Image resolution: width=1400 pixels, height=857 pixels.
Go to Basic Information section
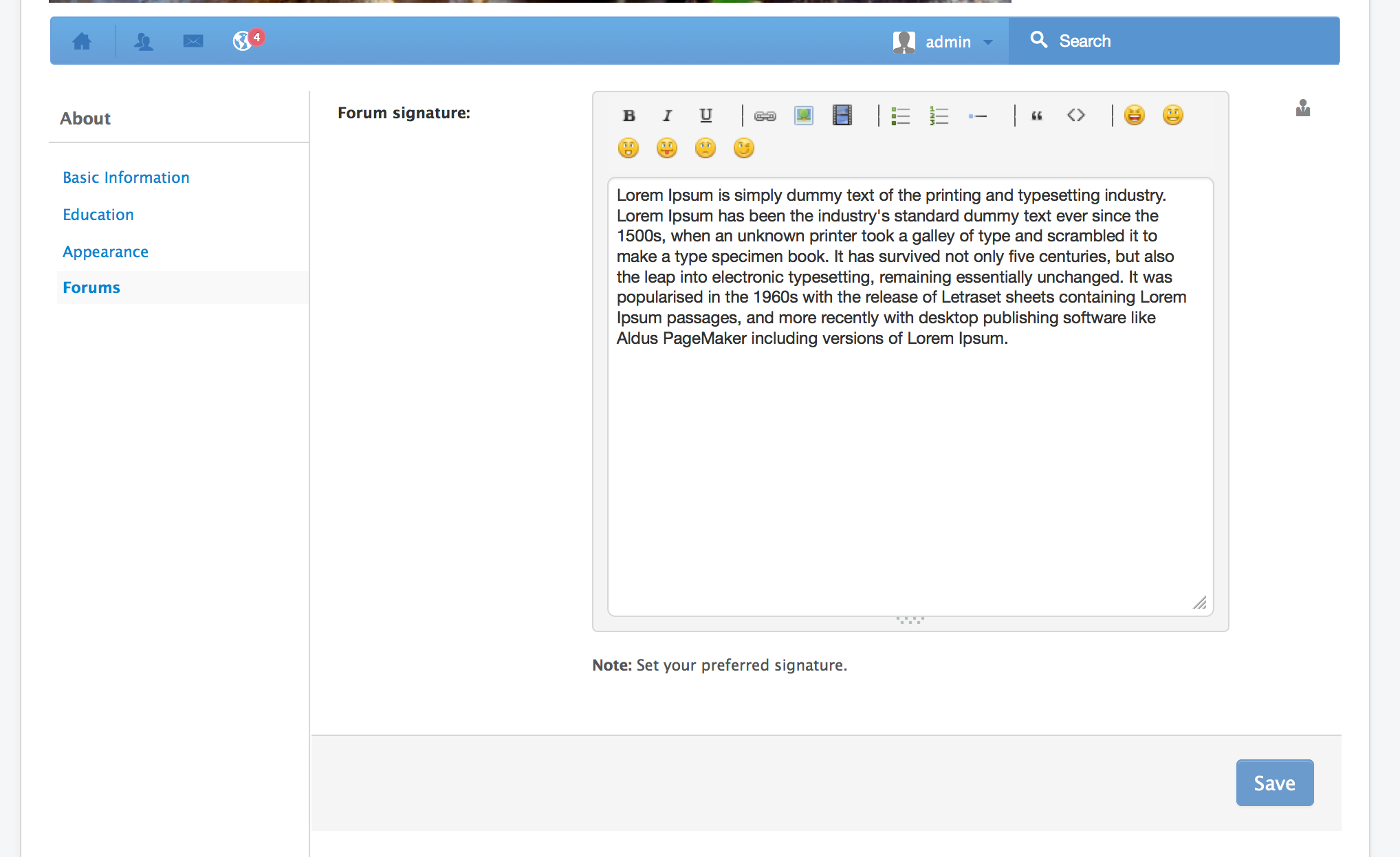126,177
